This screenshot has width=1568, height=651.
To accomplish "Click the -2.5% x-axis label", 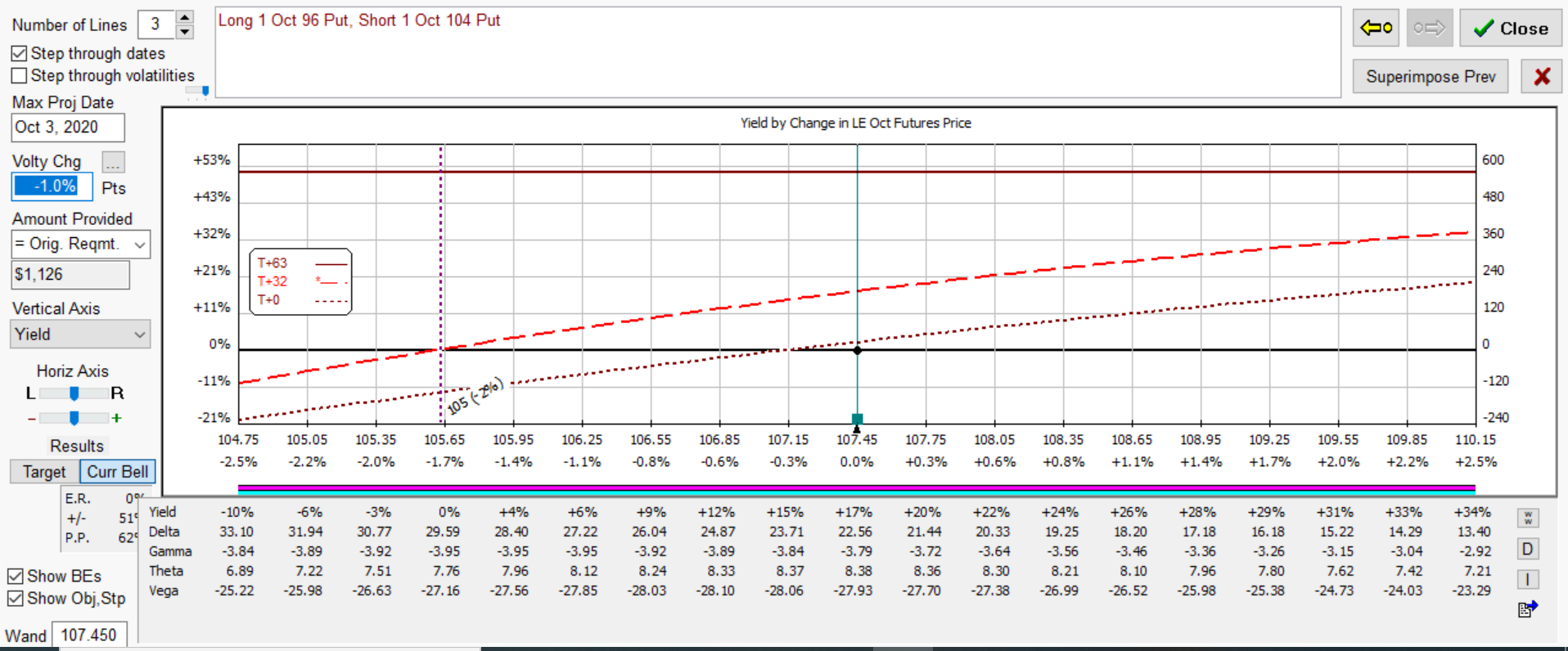I will pos(238,462).
